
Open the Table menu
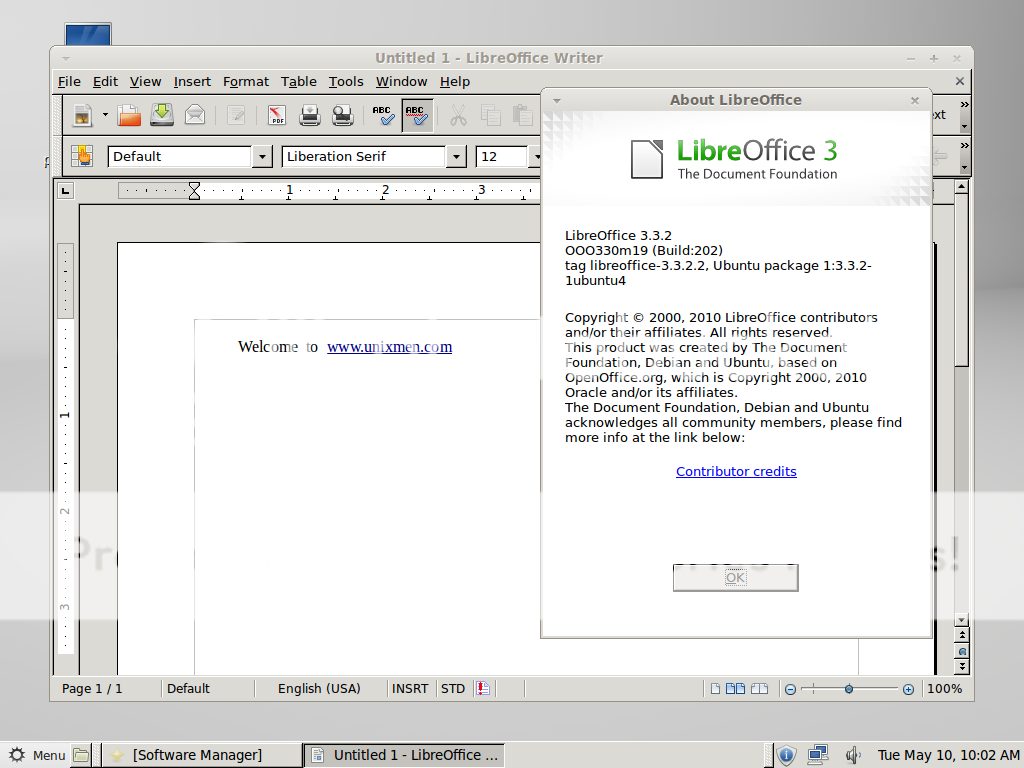coord(298,82)
